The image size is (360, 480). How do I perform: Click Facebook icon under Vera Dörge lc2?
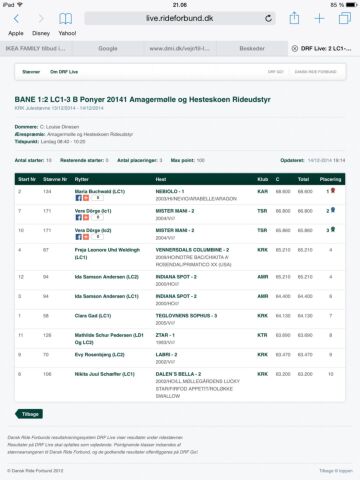point(78,237)
